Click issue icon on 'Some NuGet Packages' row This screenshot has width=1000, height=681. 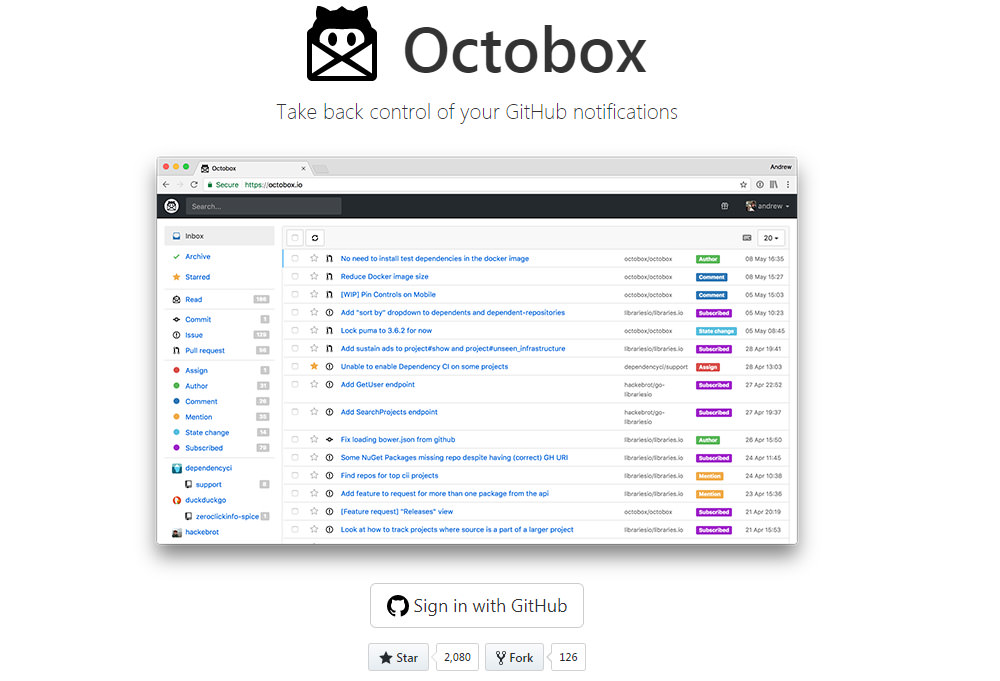coord(329,457)
